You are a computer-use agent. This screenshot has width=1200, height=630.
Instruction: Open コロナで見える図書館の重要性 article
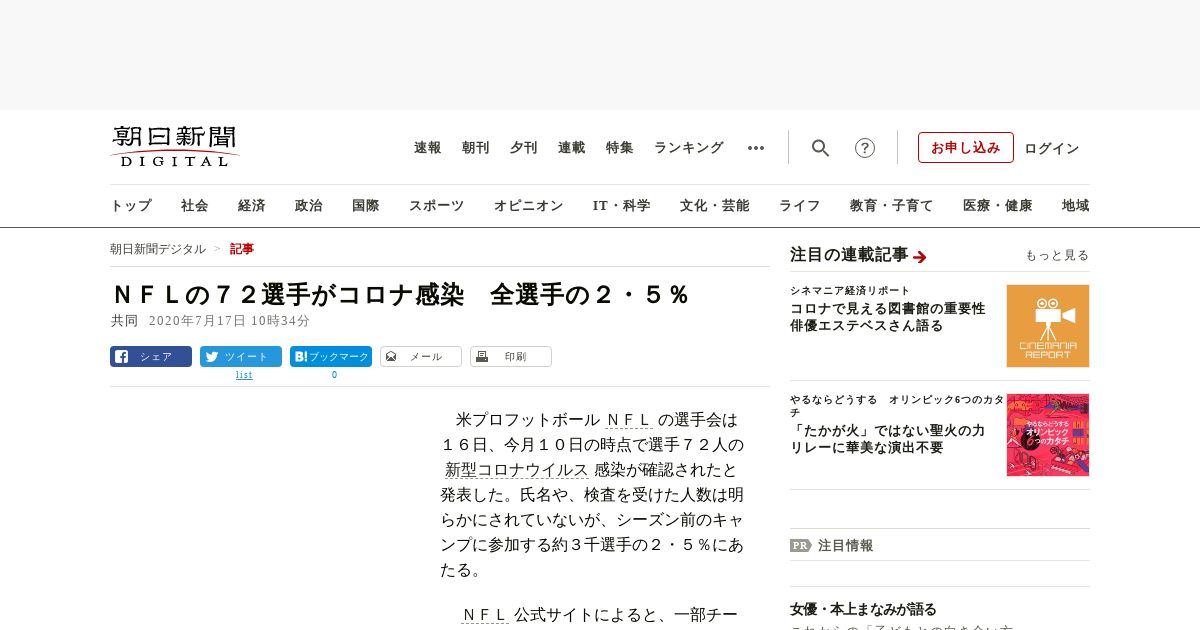(x=888, y=317)
